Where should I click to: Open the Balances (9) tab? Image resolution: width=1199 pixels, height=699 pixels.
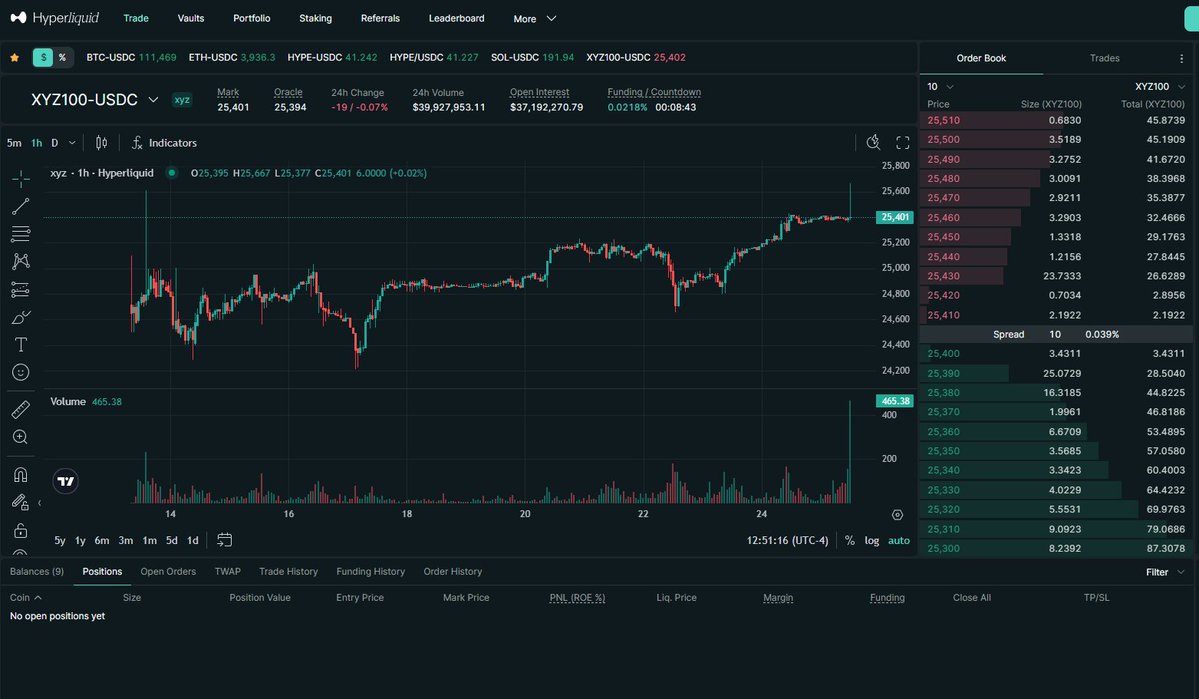tap(37, 571)
